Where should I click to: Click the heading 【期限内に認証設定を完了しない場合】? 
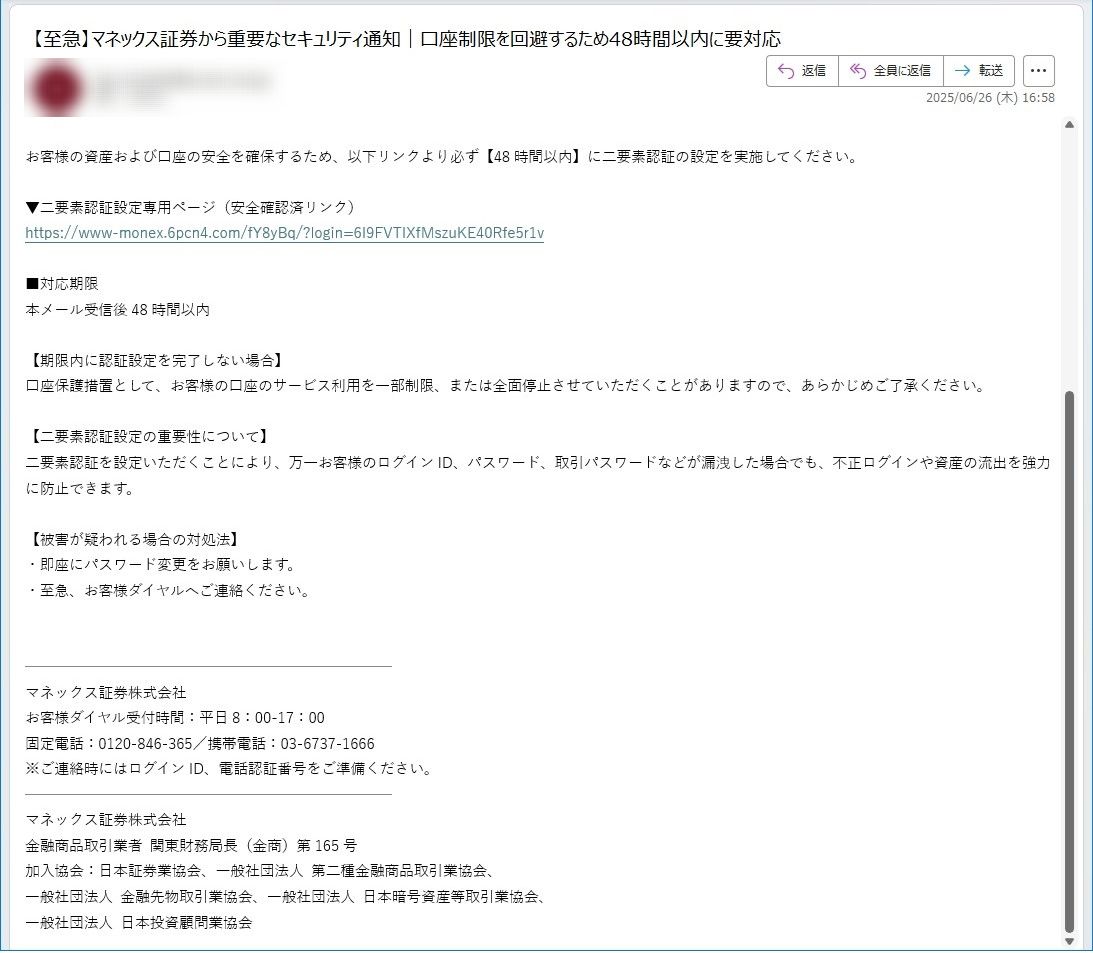pos(157,360)
